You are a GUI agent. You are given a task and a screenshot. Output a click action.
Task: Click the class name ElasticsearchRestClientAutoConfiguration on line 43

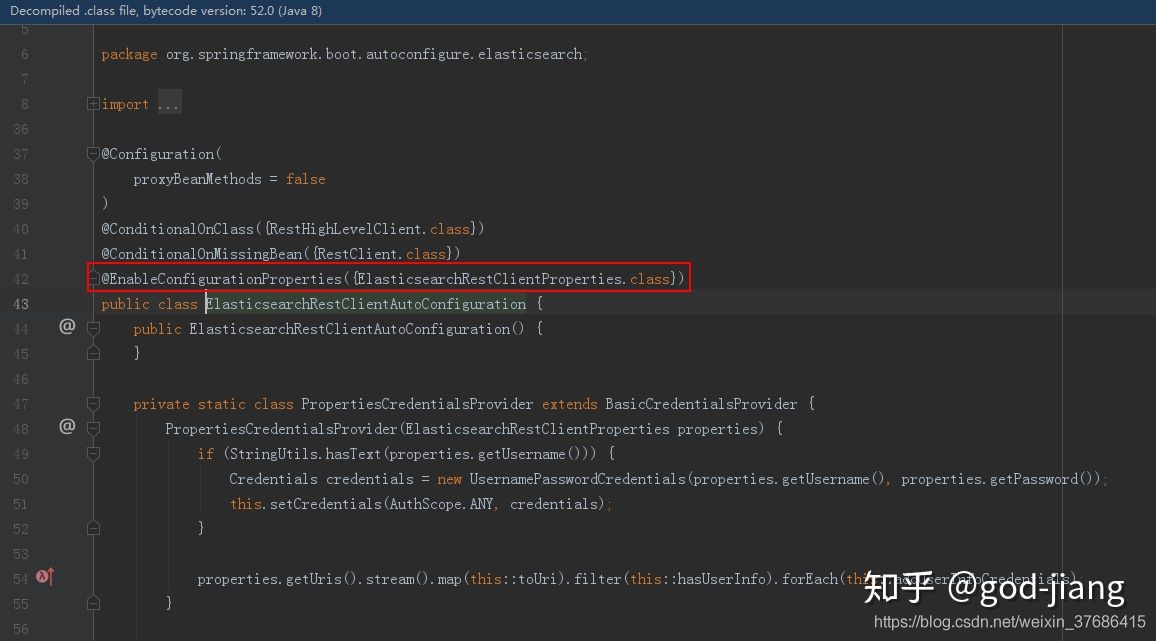[366, 304]
